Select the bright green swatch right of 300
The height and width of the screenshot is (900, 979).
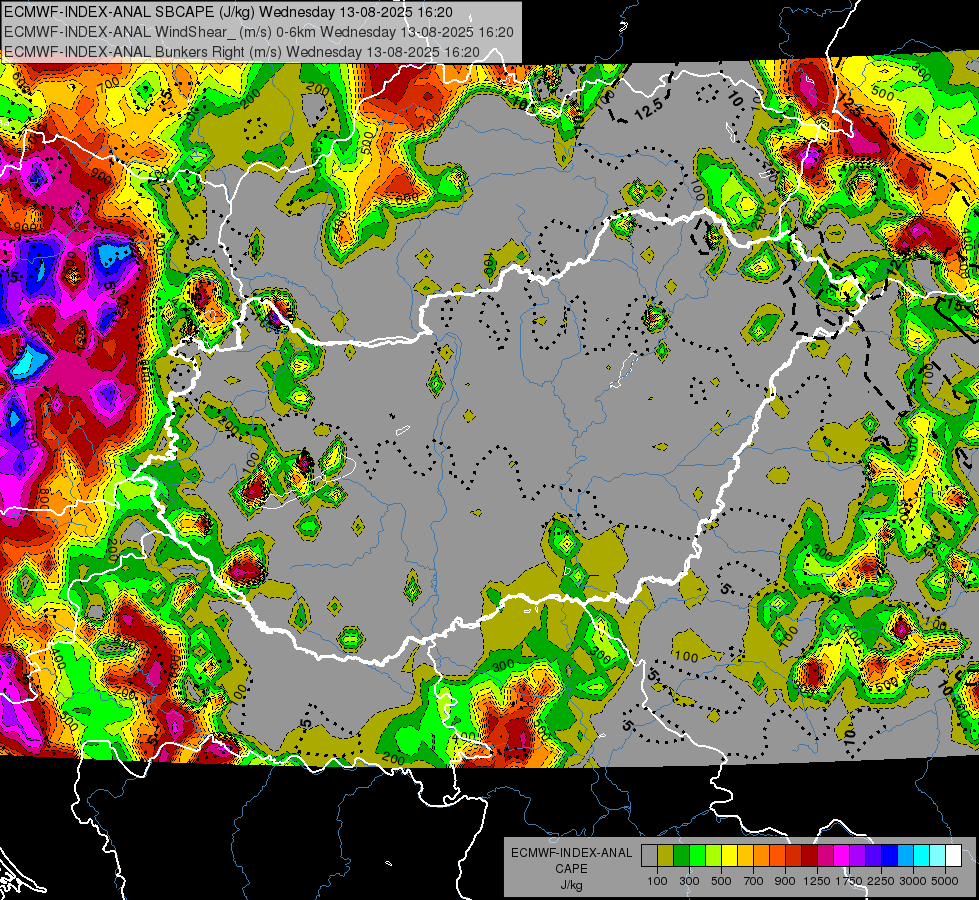[697, 856]
